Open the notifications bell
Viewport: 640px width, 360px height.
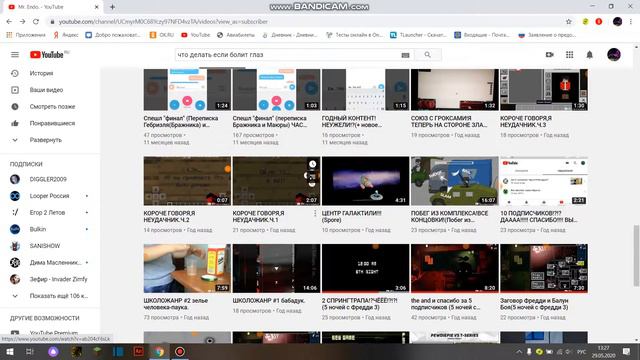(589, 55)
